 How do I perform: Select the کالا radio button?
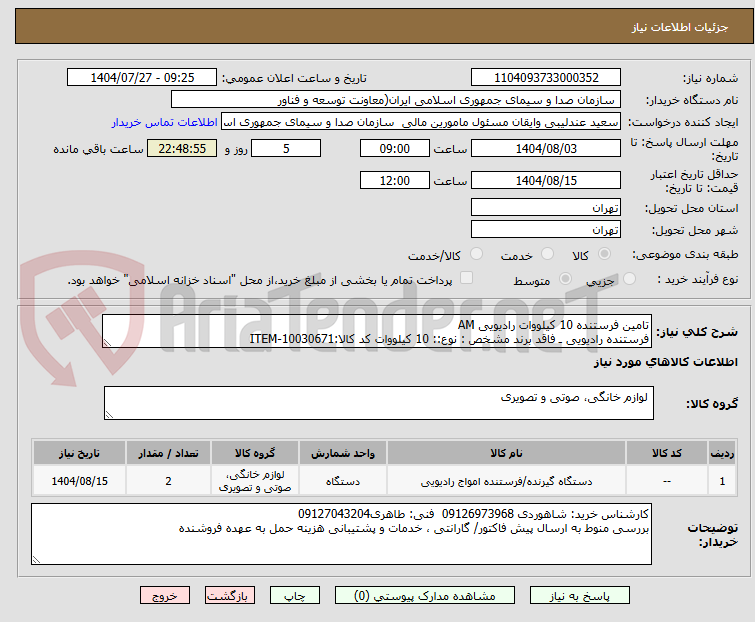click(604, 254)
